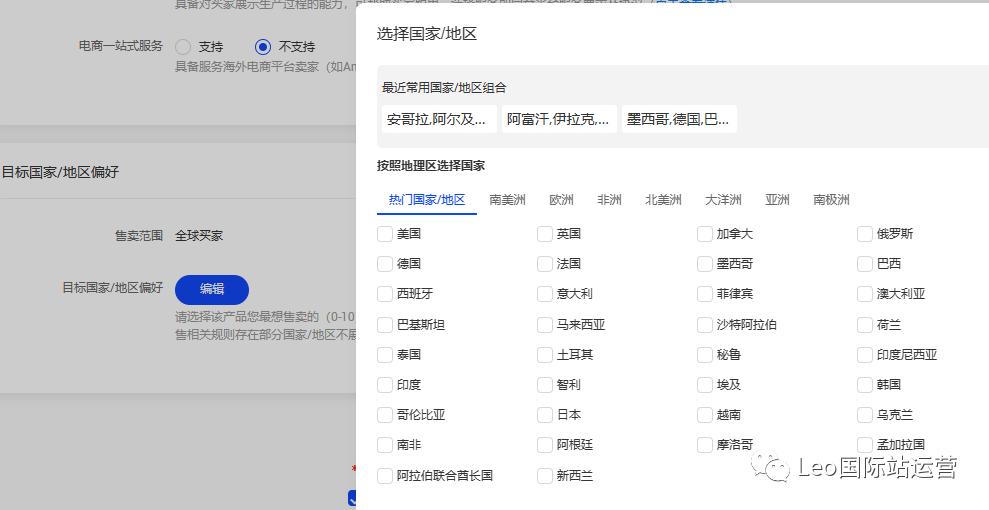Screen dimensions: 989x510
Task: Check the 英国 country checkbox
Action: [x=545, y=234]
